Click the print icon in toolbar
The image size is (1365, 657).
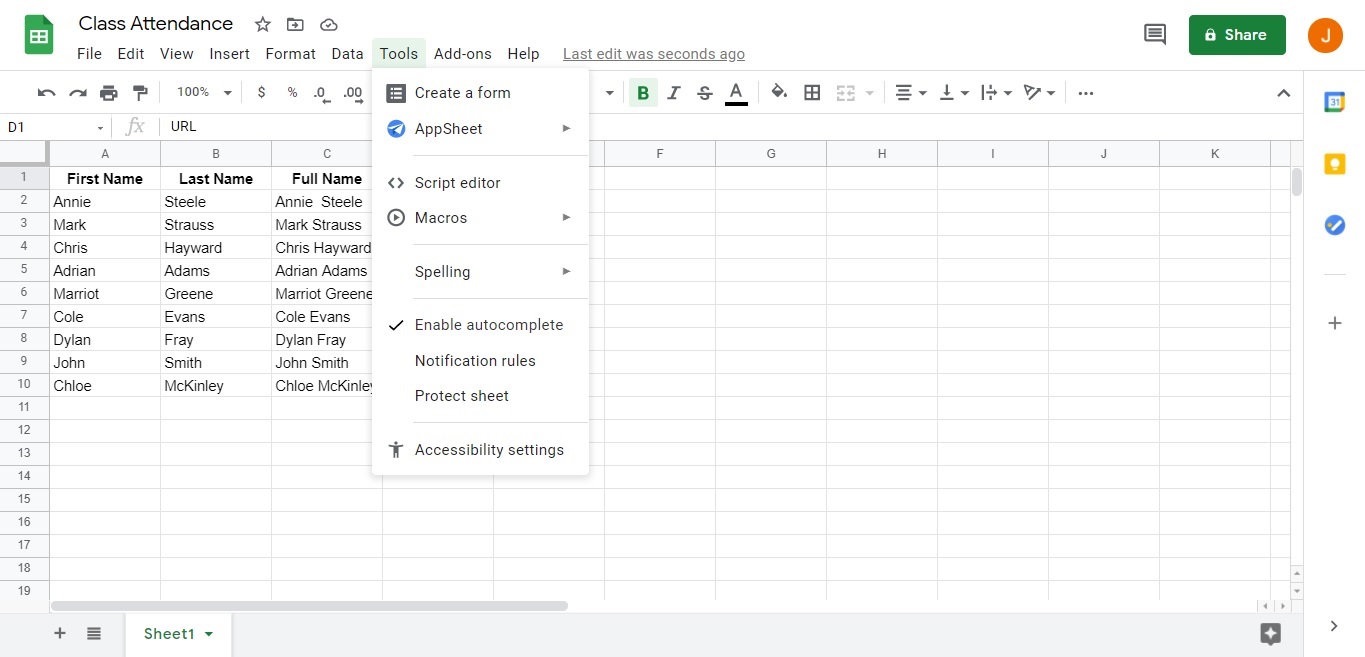click(x=108, y=93)
